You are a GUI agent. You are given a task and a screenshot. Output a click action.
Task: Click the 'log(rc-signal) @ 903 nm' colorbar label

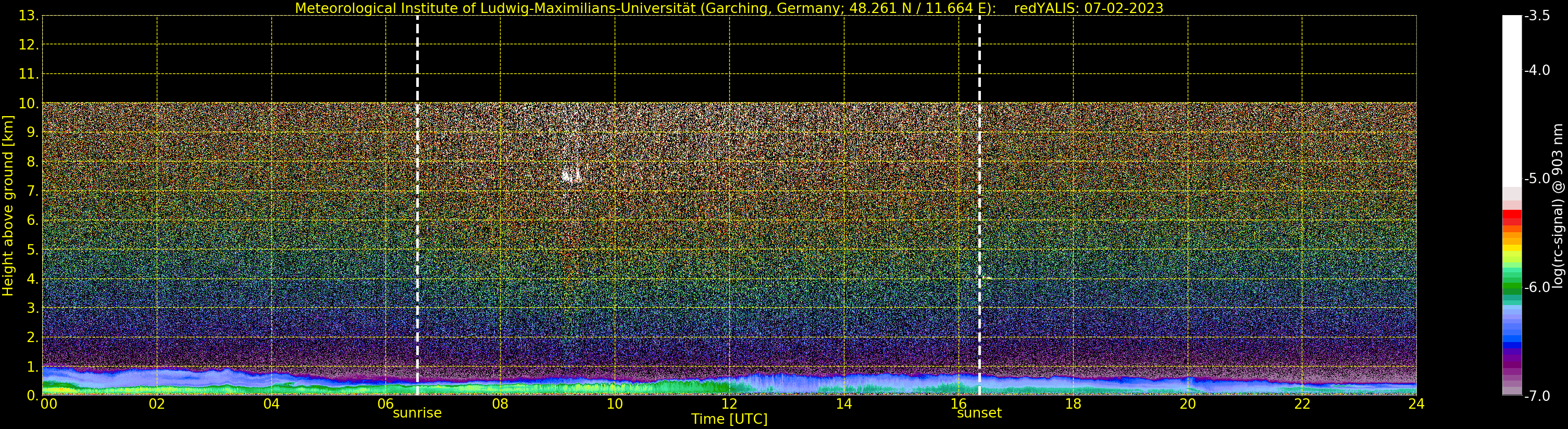tap(1557, 206)
